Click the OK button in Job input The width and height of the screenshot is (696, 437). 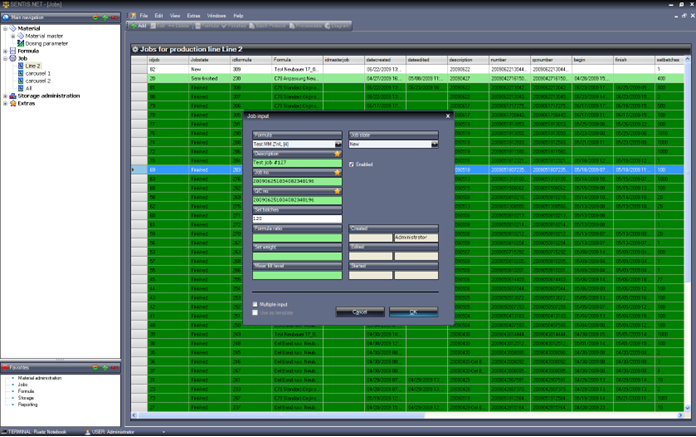pyautogui.click(x=413, y=312)
